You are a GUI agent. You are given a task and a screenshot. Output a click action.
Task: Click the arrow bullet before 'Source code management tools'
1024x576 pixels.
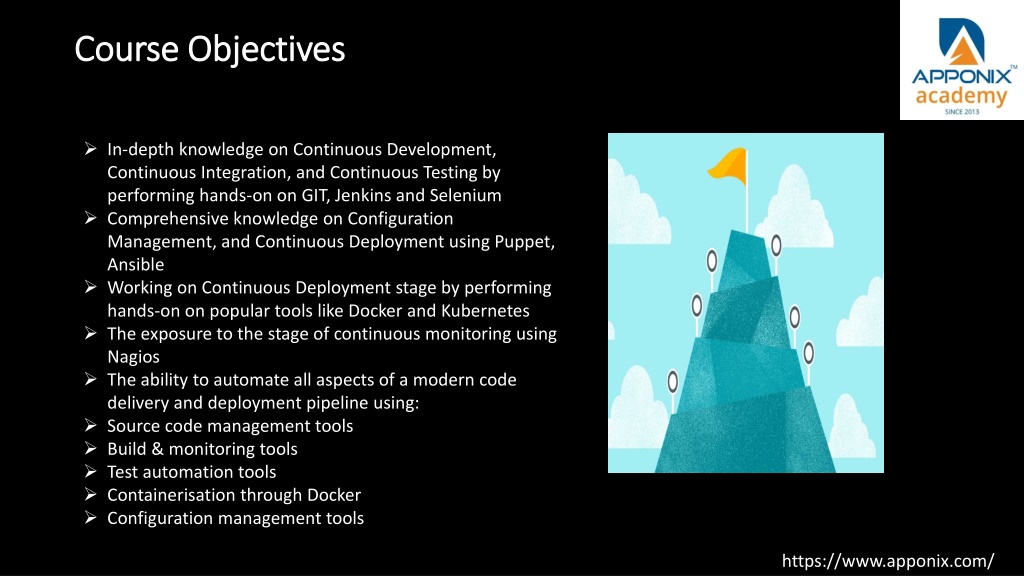tap(91, 425)
